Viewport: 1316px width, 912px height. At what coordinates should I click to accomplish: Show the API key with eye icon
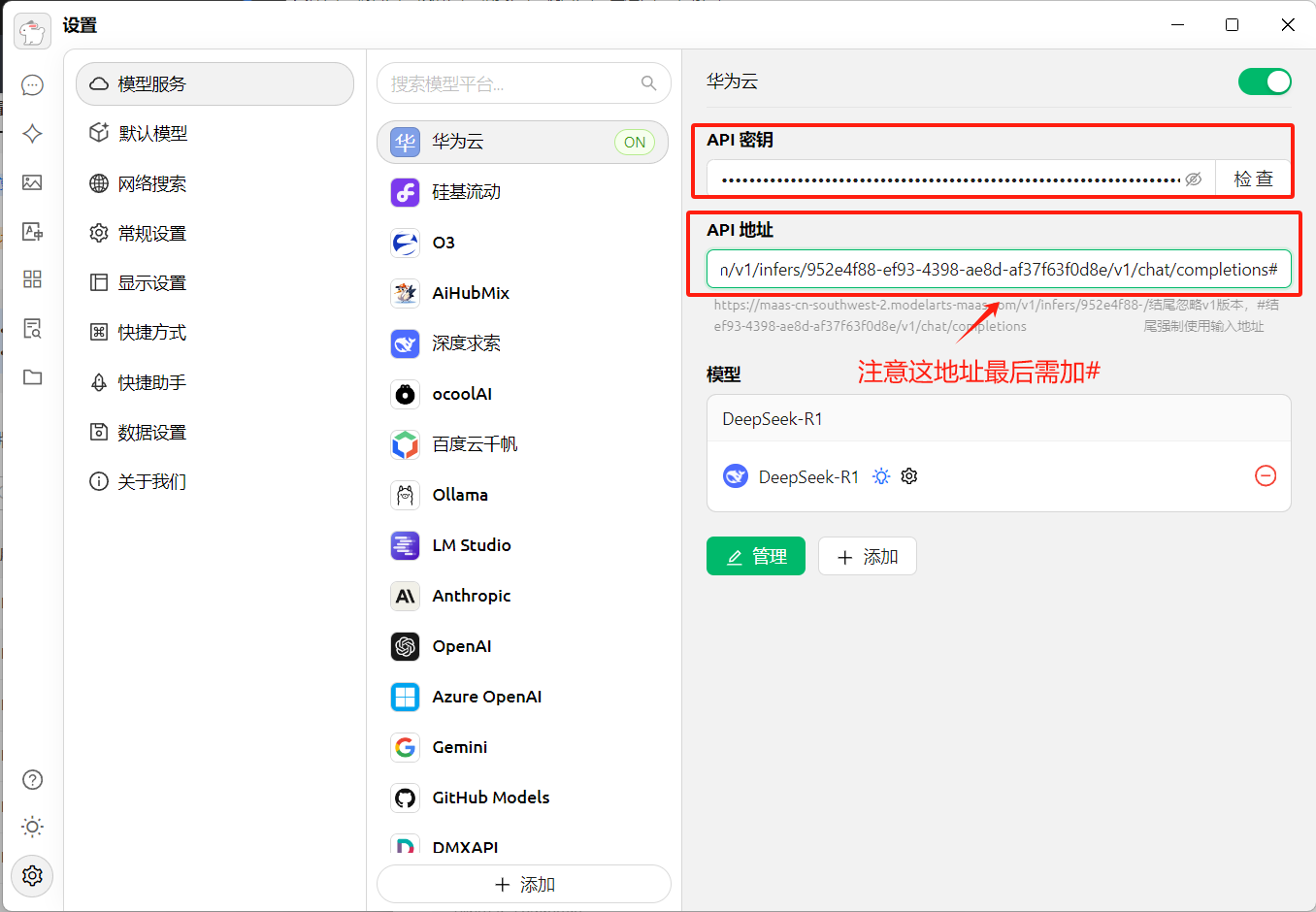tap(1194, 179)
